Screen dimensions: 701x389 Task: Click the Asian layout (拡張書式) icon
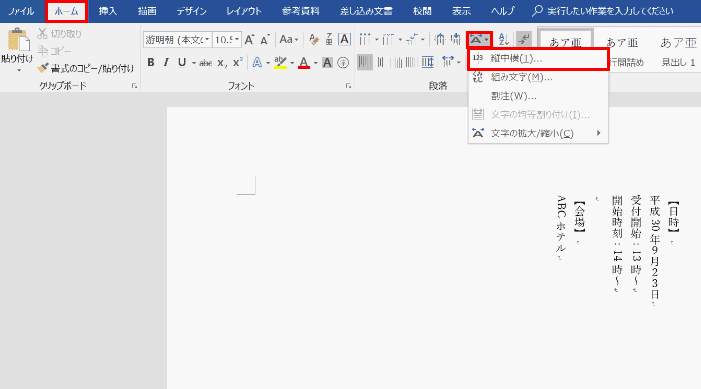[479, 40]
